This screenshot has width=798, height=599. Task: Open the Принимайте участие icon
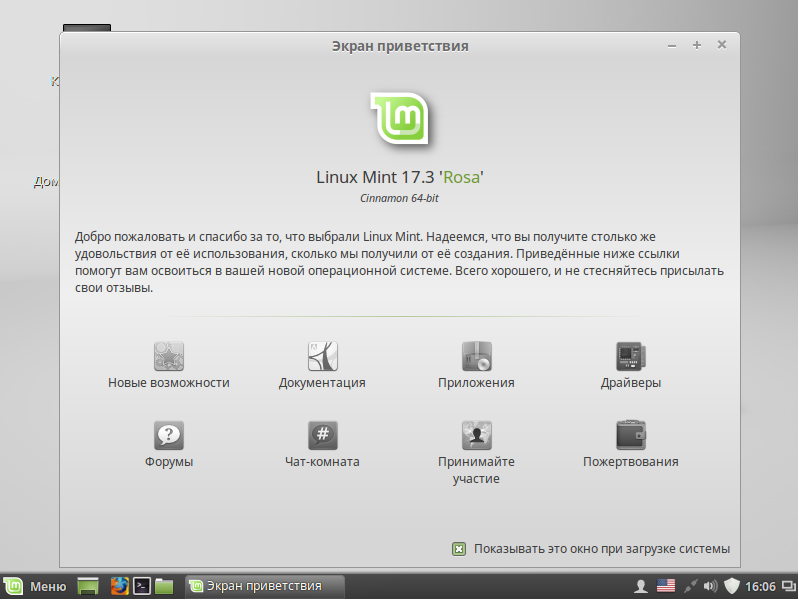coord(476,435)
